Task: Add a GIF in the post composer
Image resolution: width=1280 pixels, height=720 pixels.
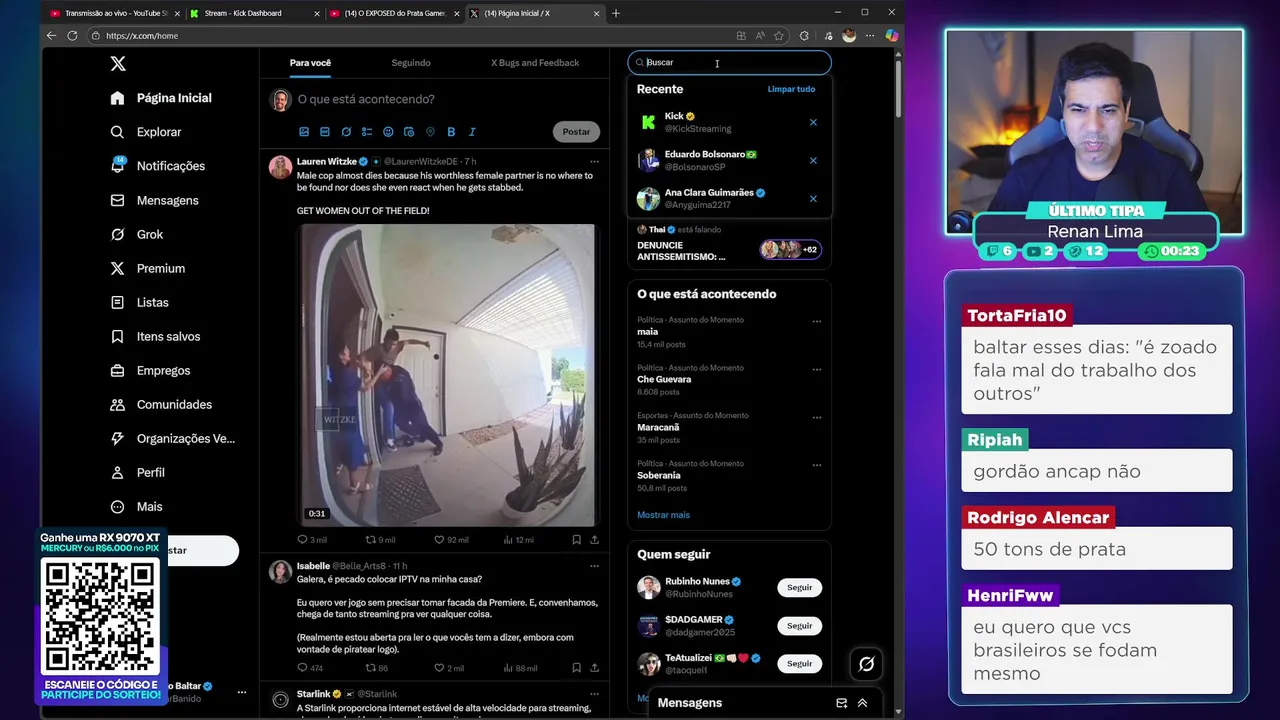Action: click(x=325, y=132)
